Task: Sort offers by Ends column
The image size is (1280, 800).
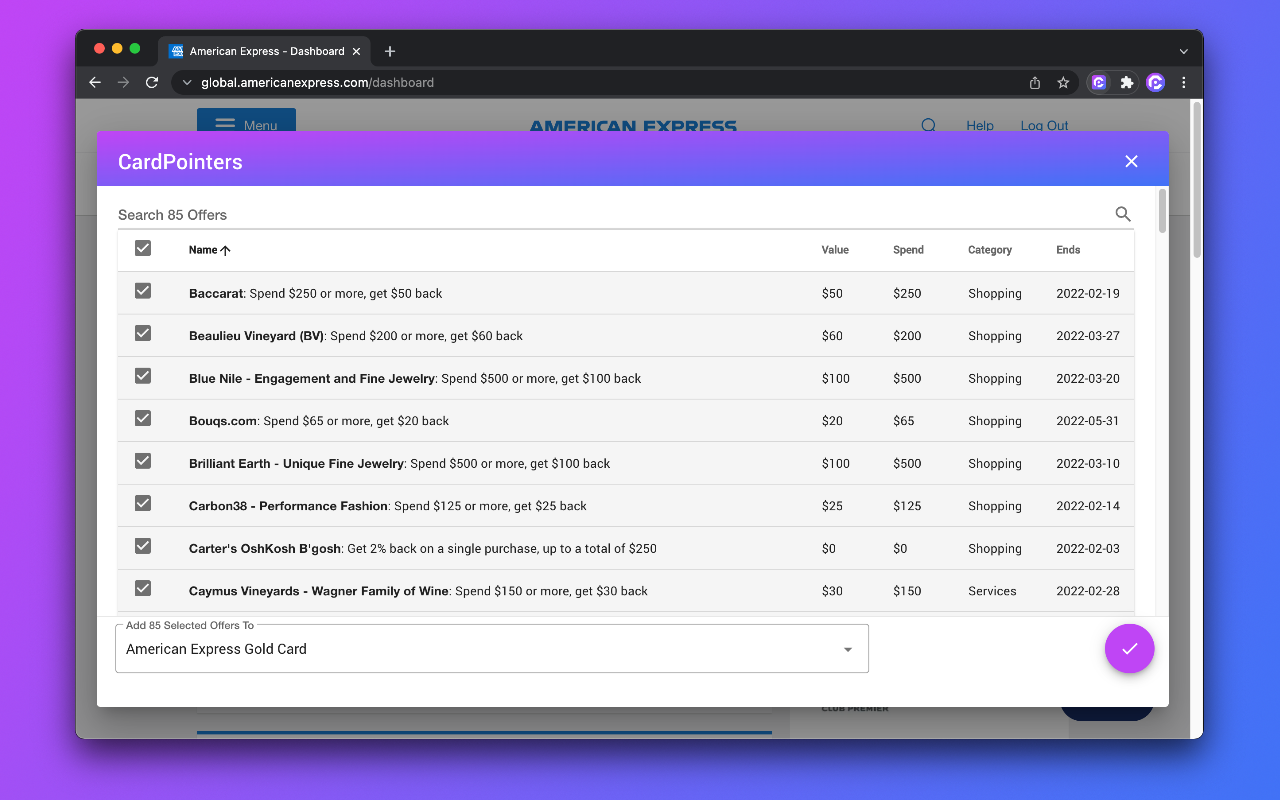Action: click(1068, 250)
